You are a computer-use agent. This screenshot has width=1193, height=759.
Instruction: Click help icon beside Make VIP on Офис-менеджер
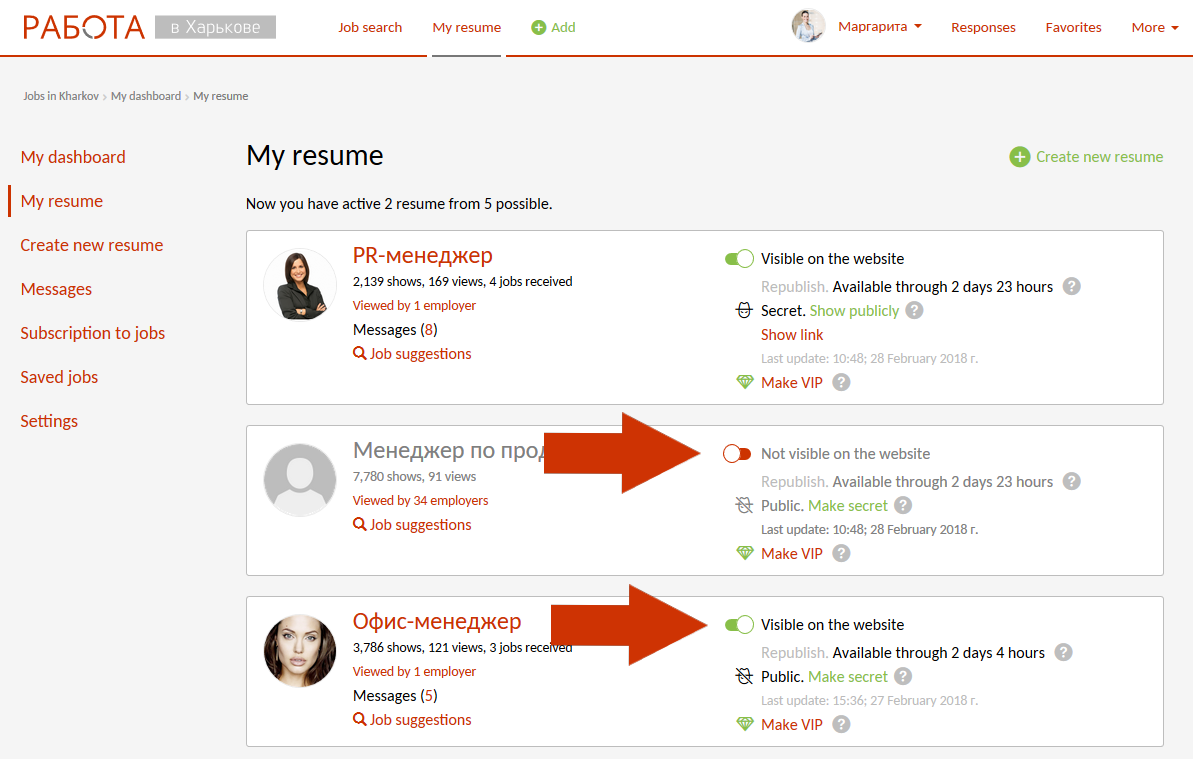pyautogui.click(x=841, y=724)
